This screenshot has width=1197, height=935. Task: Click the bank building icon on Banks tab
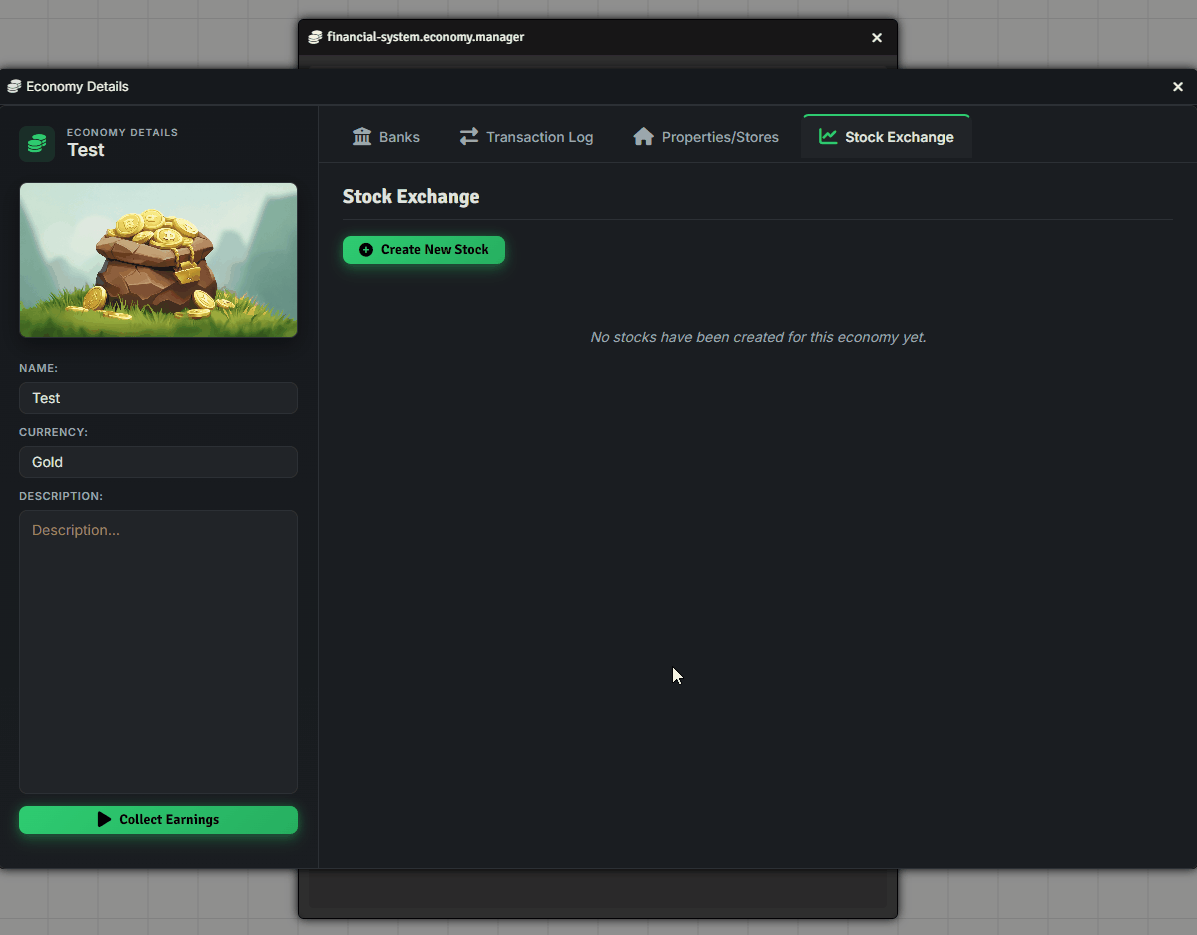[x=362, y=137]
